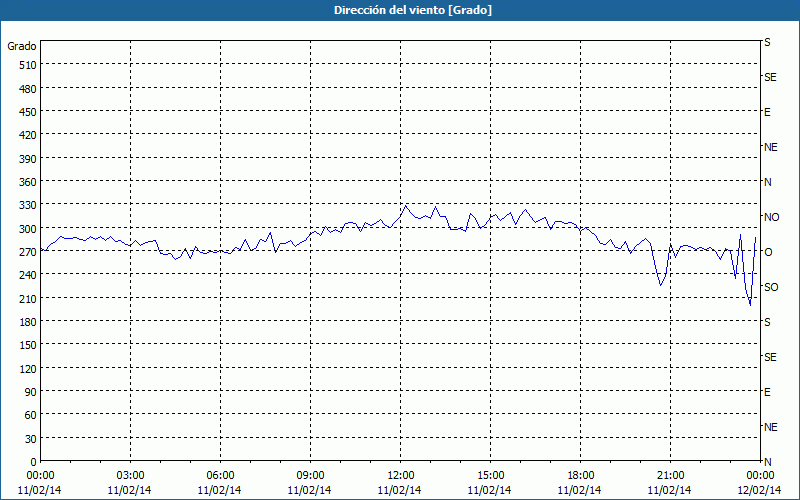Click the 240 degree axis label
800x500 pixels.
(x=29, y=275)
